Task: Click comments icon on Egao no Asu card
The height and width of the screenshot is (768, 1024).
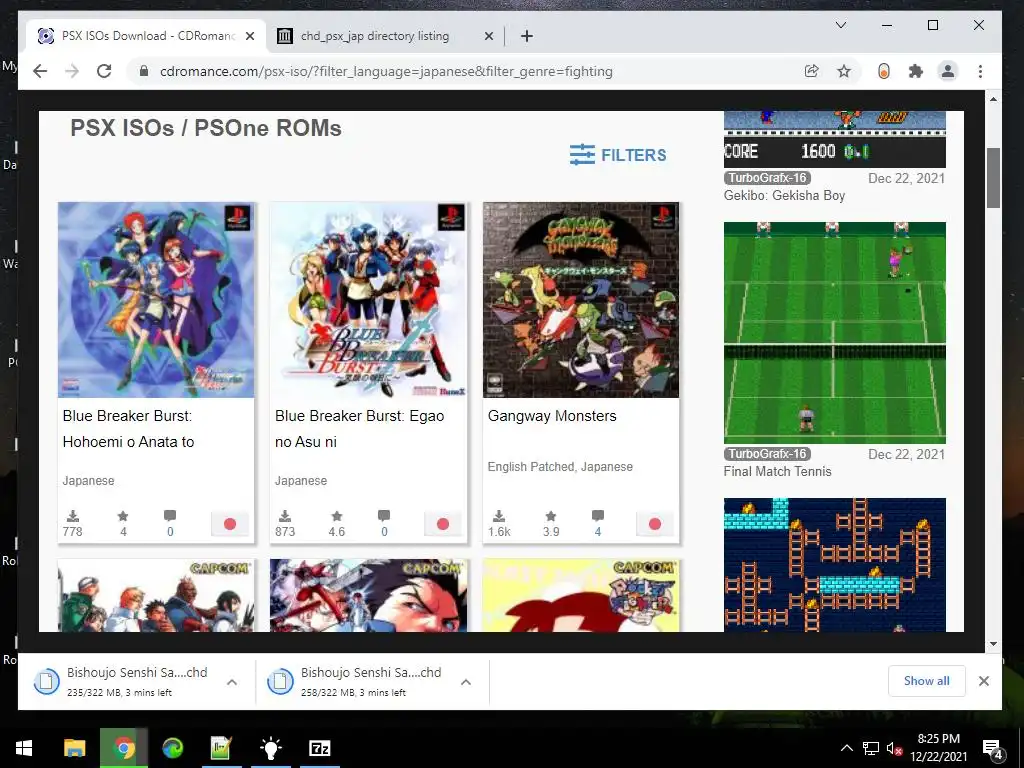Action: pyautogui.click(x=384, y=516)
